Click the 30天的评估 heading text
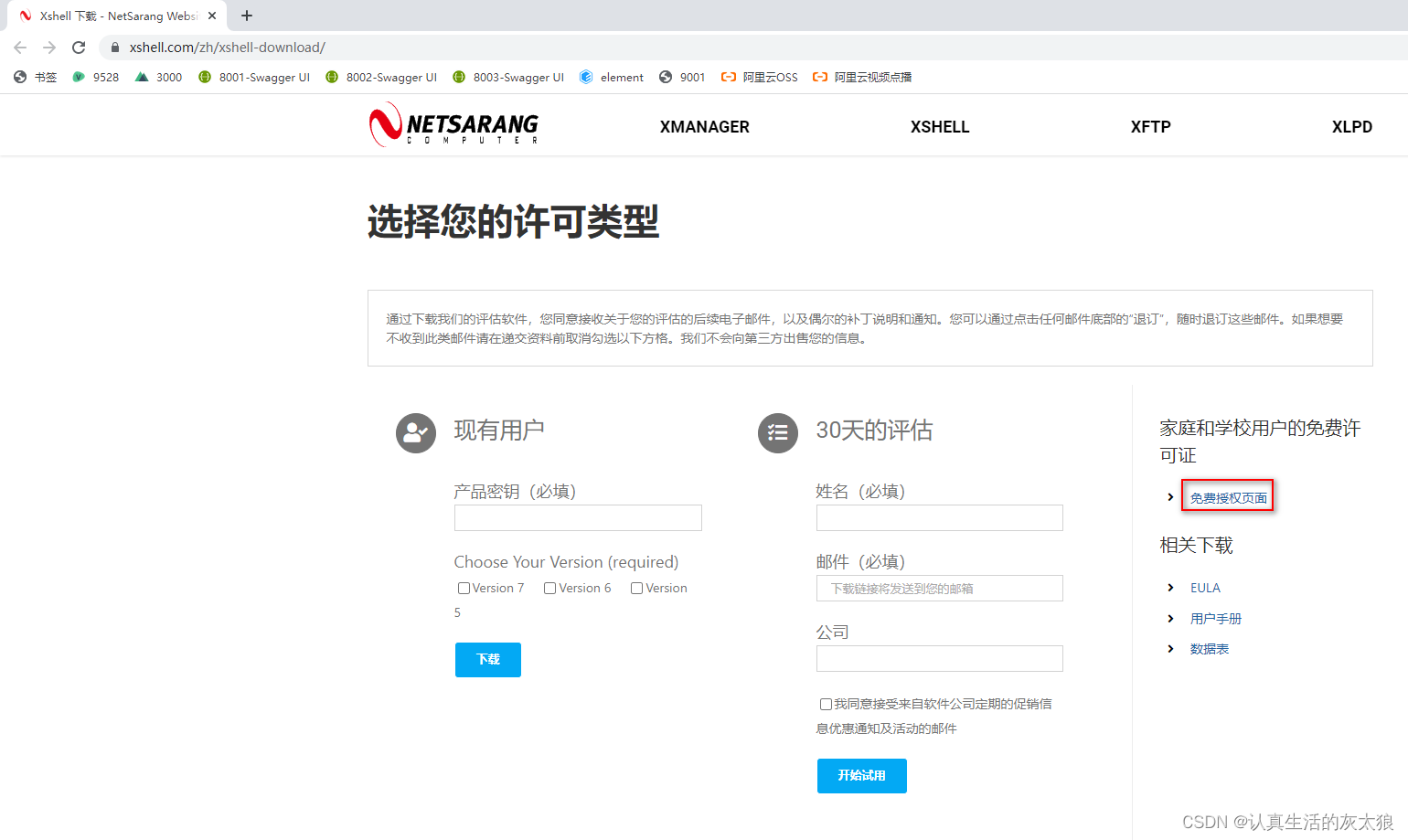The width and height of the screenshot is (1408, 840). click(874, 431)
